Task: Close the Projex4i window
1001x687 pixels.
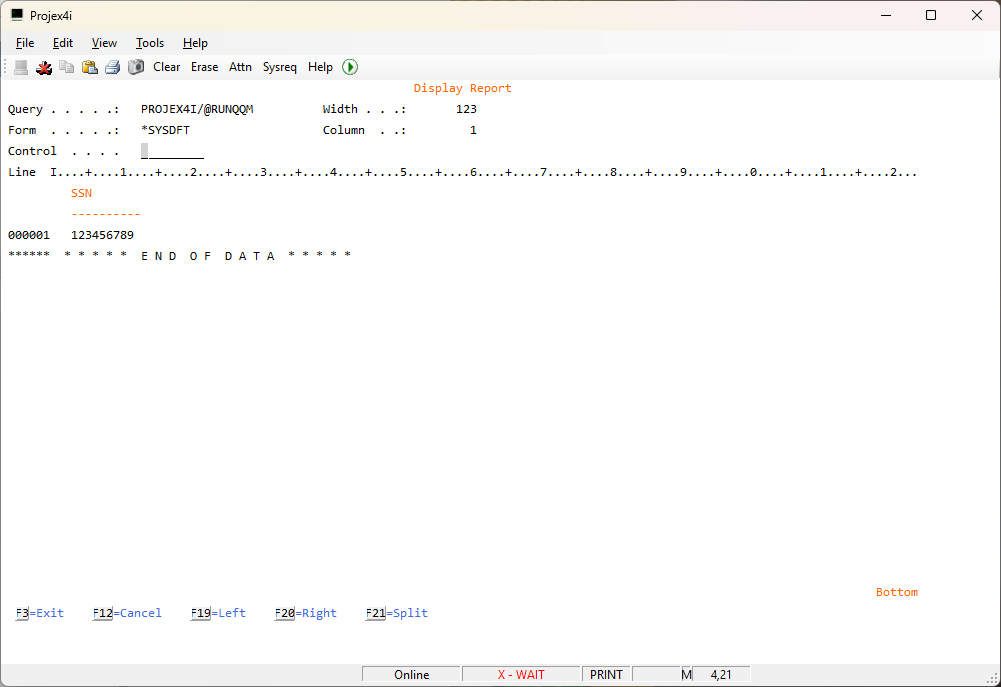Action: tap(977, 15)
